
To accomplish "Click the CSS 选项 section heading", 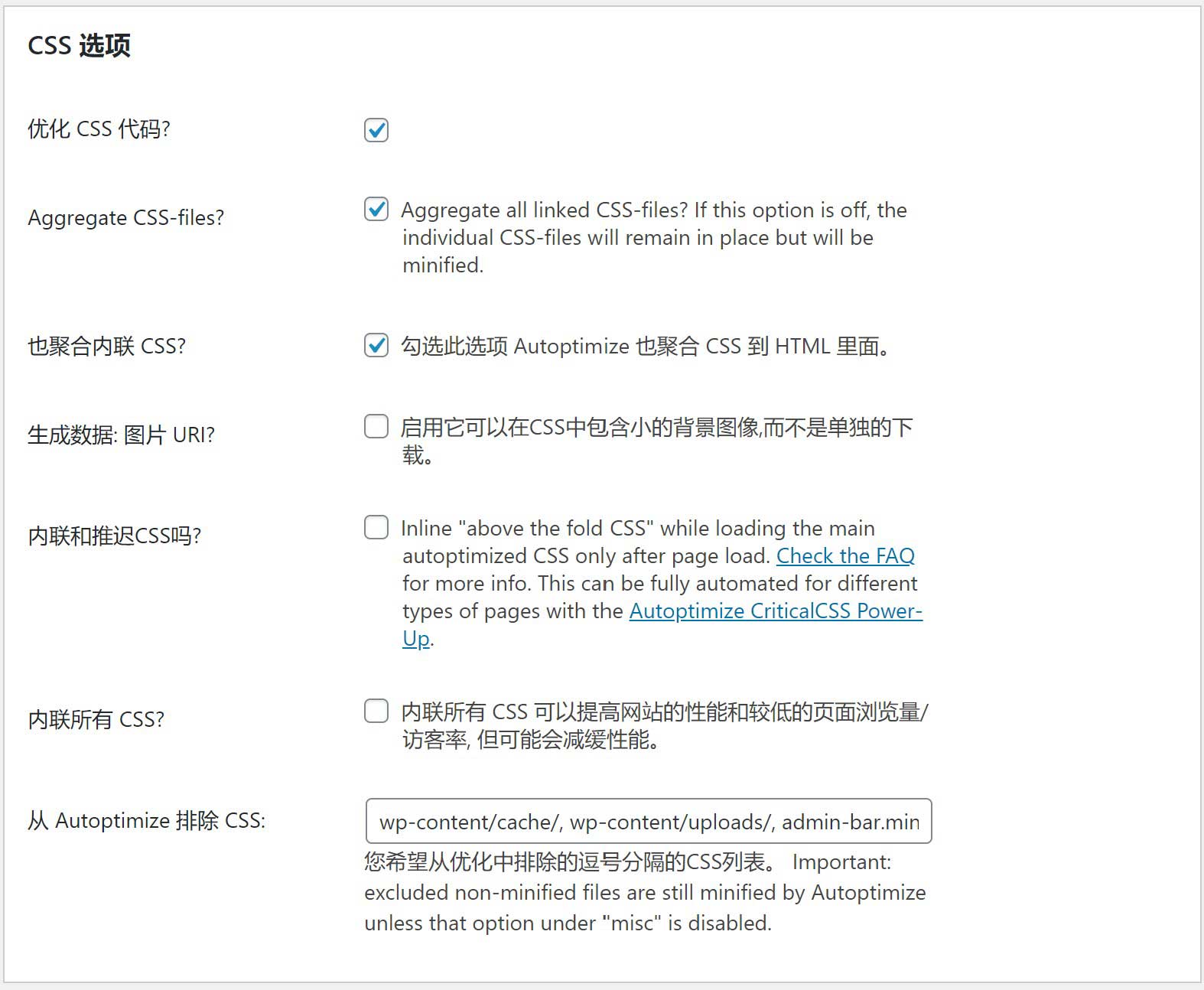I will coord(80,46).
